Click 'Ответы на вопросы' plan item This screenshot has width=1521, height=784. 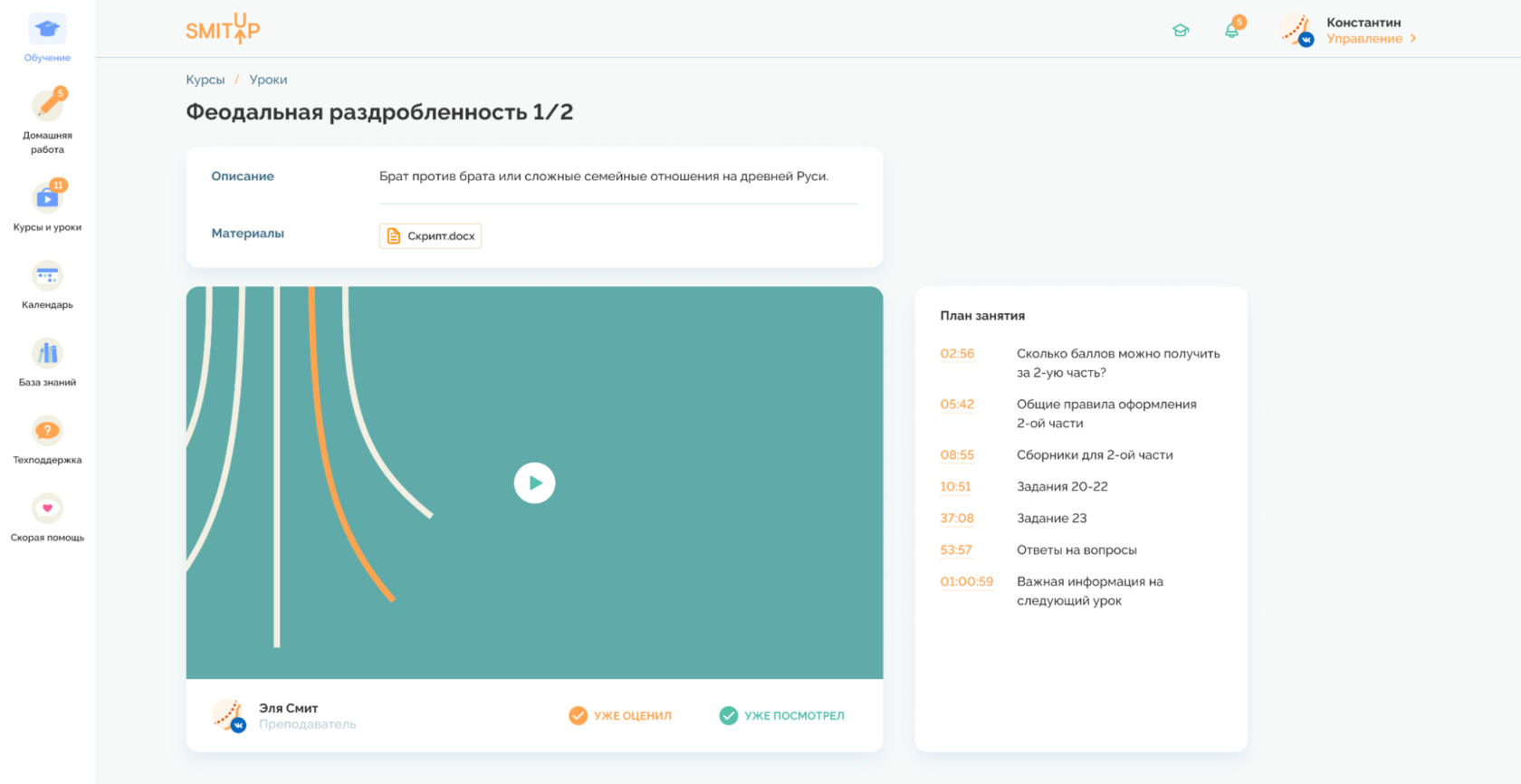pos(1076,550)
